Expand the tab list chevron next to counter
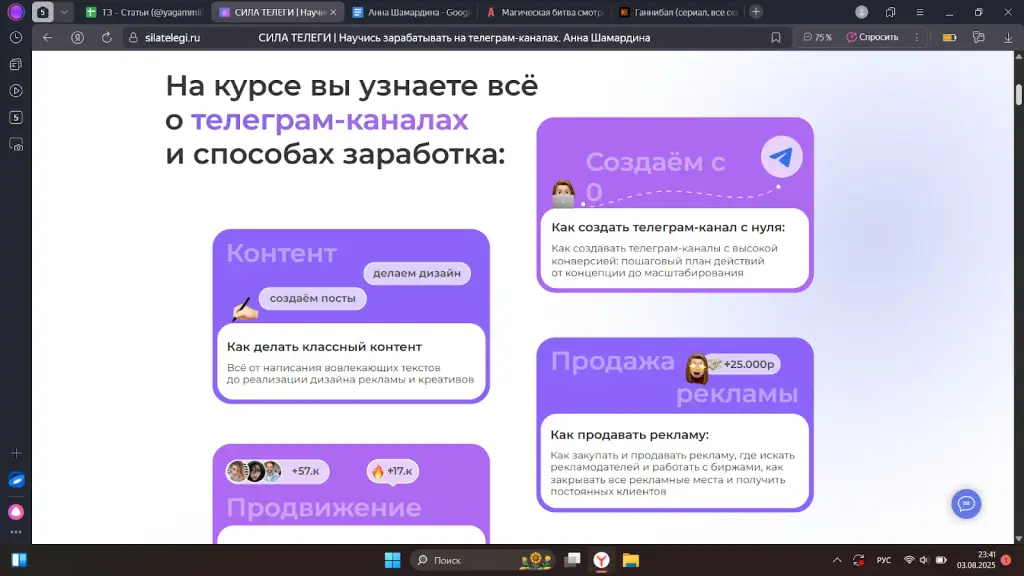This screenshot has height=576, width=1024. click(64, 12)
